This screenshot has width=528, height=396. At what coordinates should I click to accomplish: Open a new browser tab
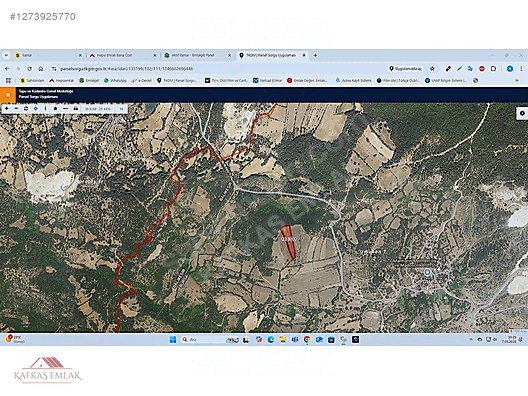316,55
